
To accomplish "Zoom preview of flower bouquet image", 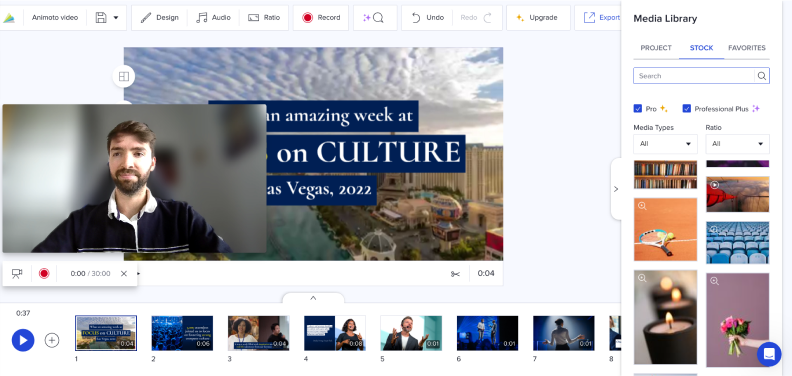I will (x=714, y=281).
